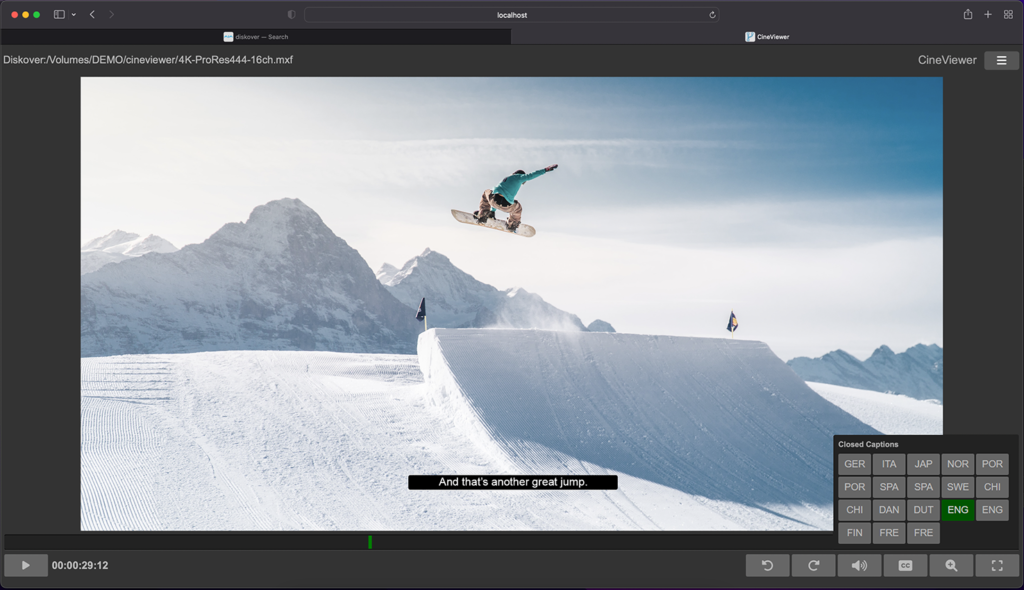The width and height of the screenshot is (1024, 590).
Task: Enable German GER captions
Action: click(854, 463)
